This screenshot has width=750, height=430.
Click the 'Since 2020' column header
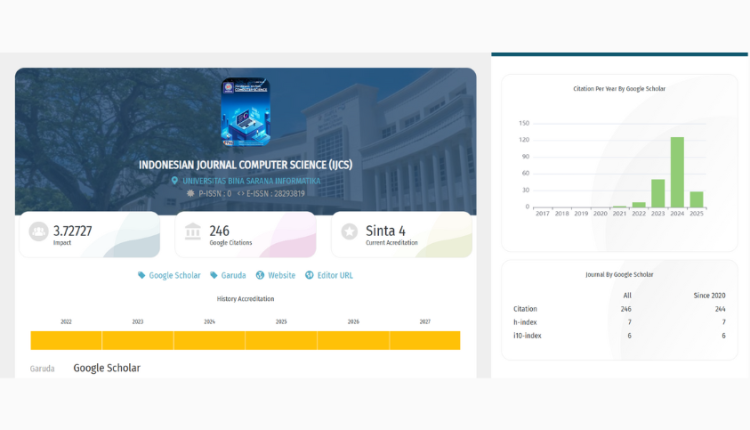pyautogui.click(x=709, y=296)
